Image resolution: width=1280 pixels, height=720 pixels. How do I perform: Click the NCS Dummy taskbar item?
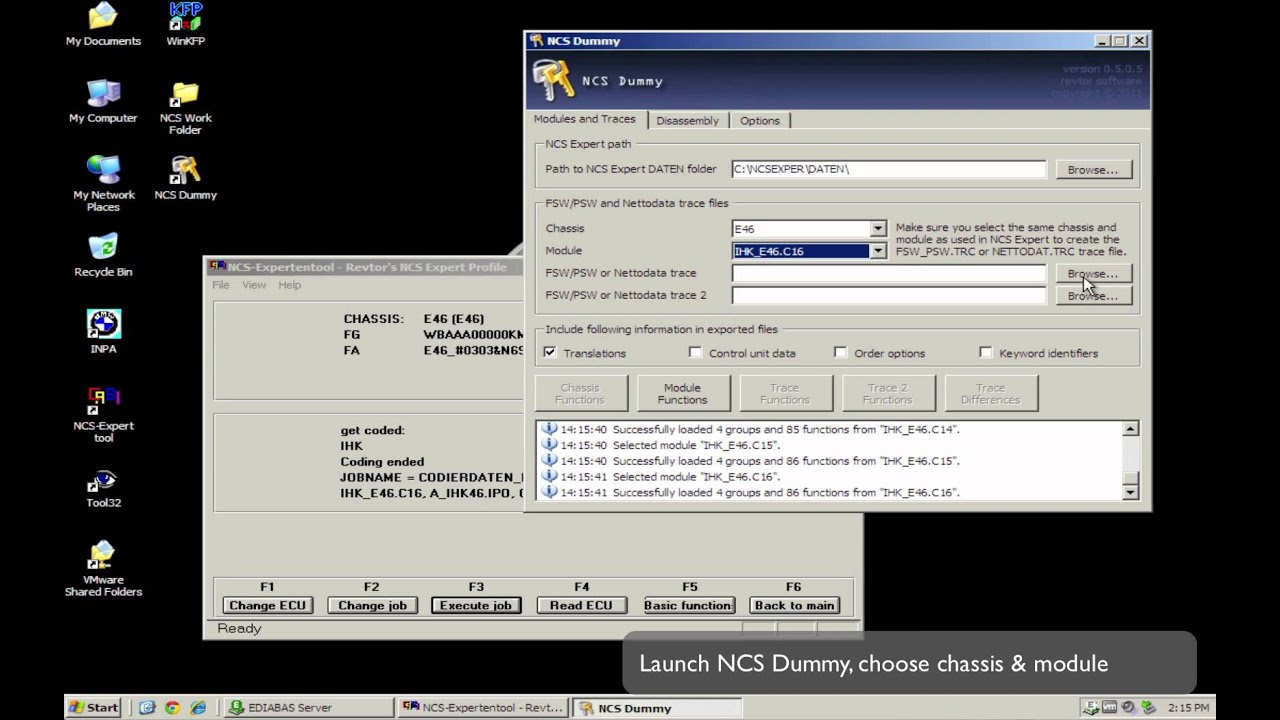pyautogui.click(x=658, y=707)
